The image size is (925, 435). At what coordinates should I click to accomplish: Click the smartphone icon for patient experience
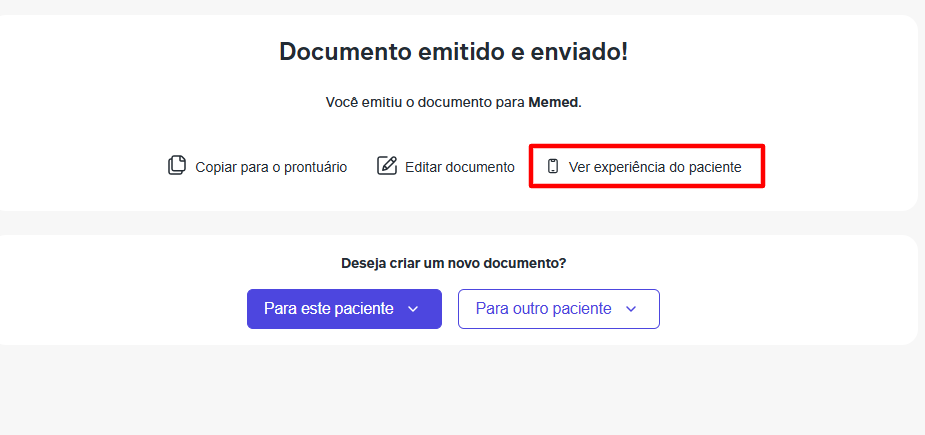pos(553,166)
